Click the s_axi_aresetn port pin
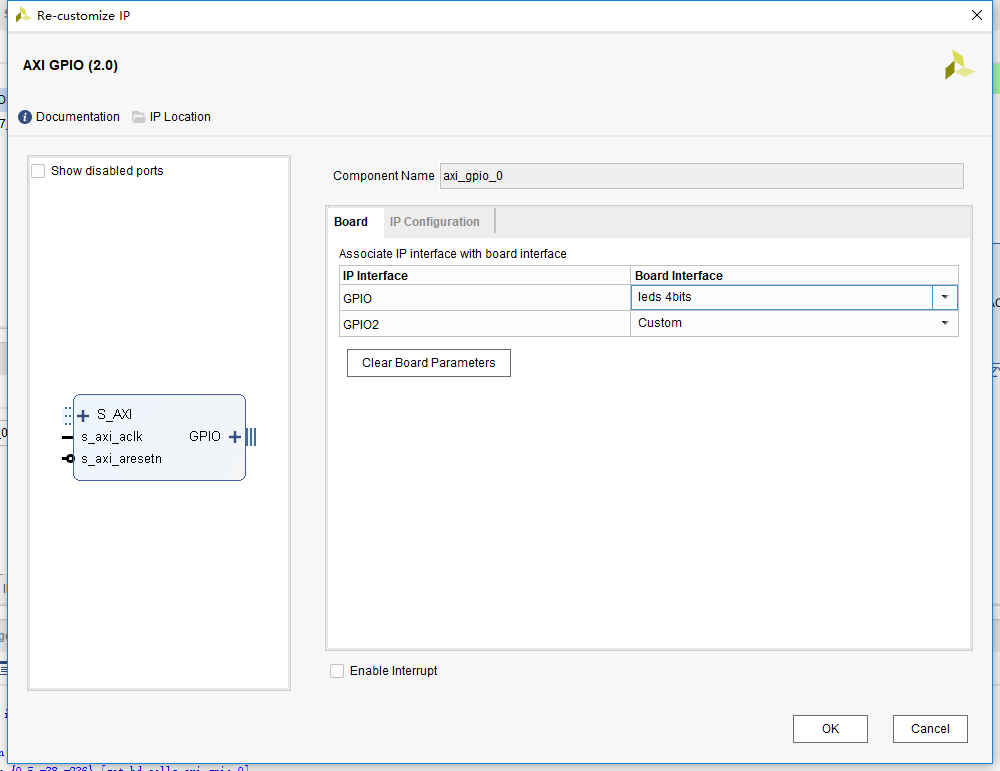1000x771 pixels. click(68, 459)
